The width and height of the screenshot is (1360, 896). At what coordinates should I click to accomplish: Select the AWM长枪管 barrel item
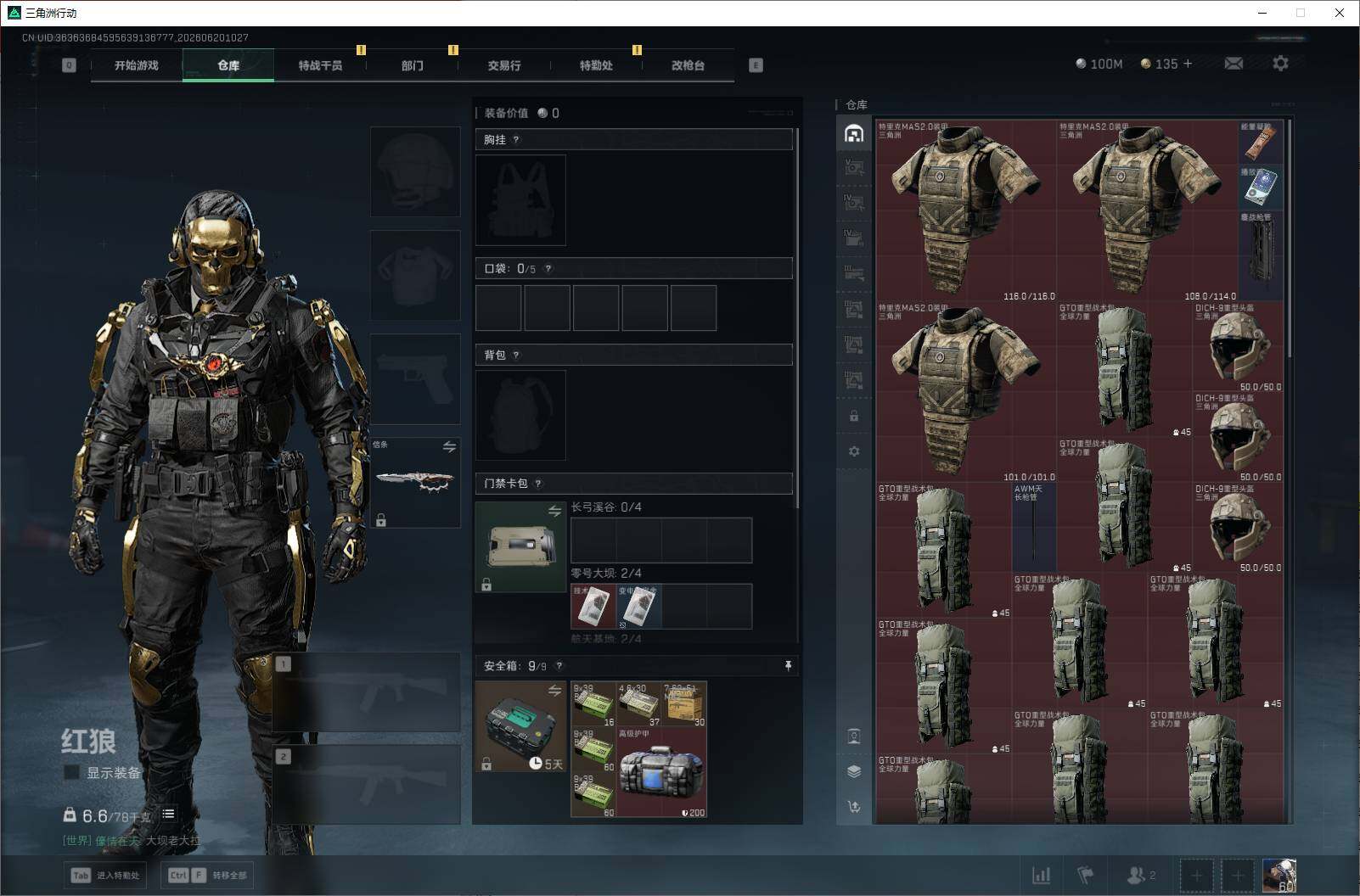(x=1034, y=526)
